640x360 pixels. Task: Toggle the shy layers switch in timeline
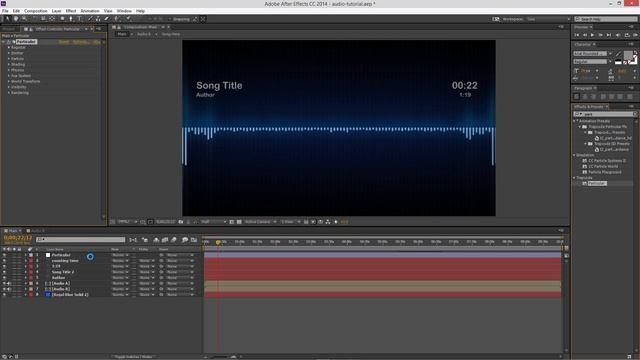tap(156, 240)
